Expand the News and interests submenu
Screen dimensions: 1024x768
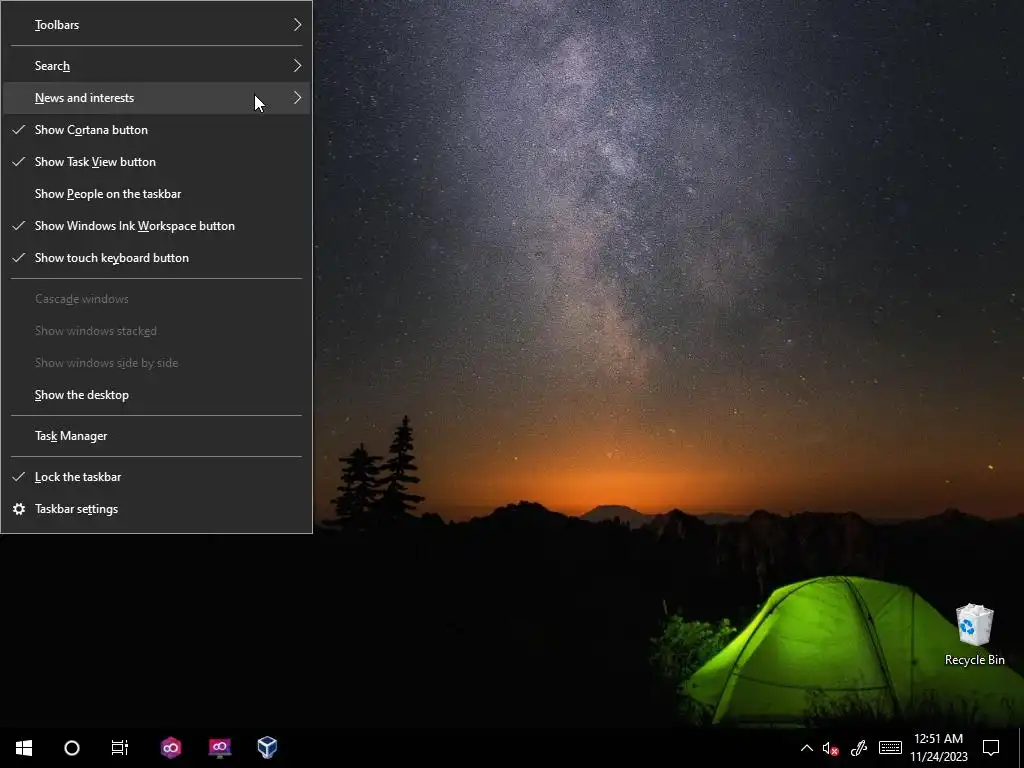(157, 98)
